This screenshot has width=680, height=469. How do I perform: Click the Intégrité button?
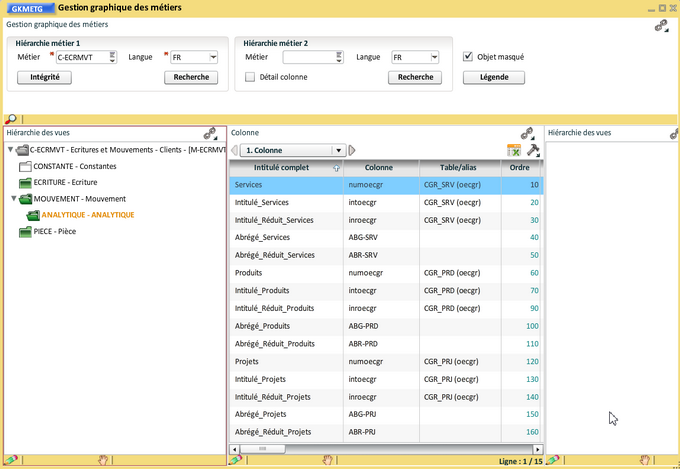pyautogui.click(x=45, y=77)
